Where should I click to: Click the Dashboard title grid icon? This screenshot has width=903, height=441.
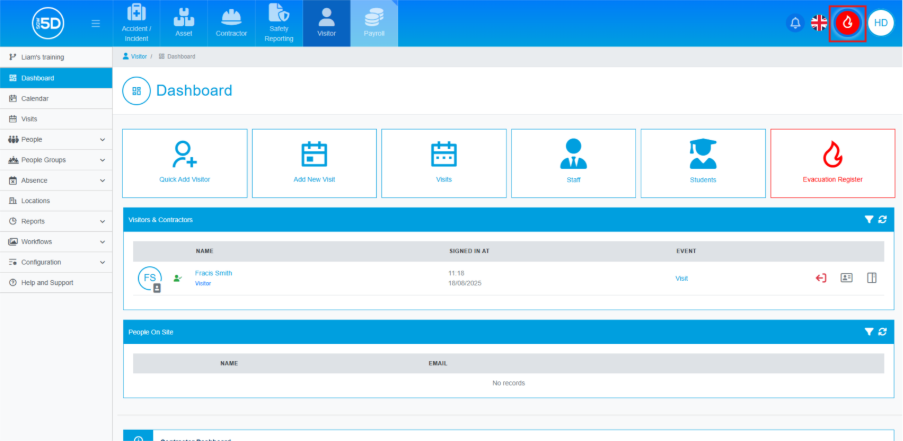(136, 91)
